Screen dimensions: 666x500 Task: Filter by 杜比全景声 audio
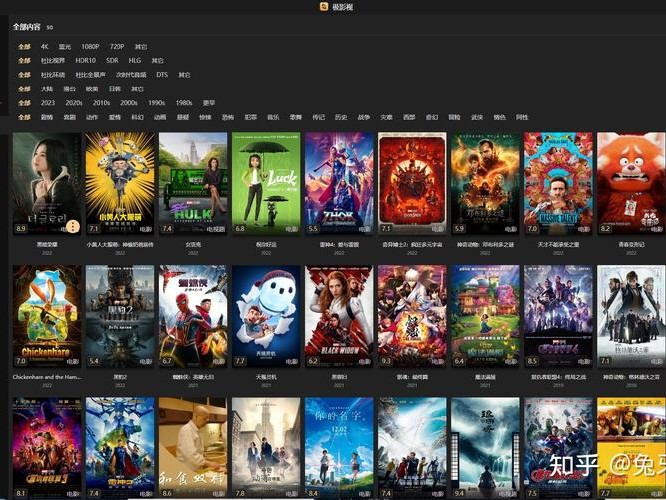click(x=90, y=75)
